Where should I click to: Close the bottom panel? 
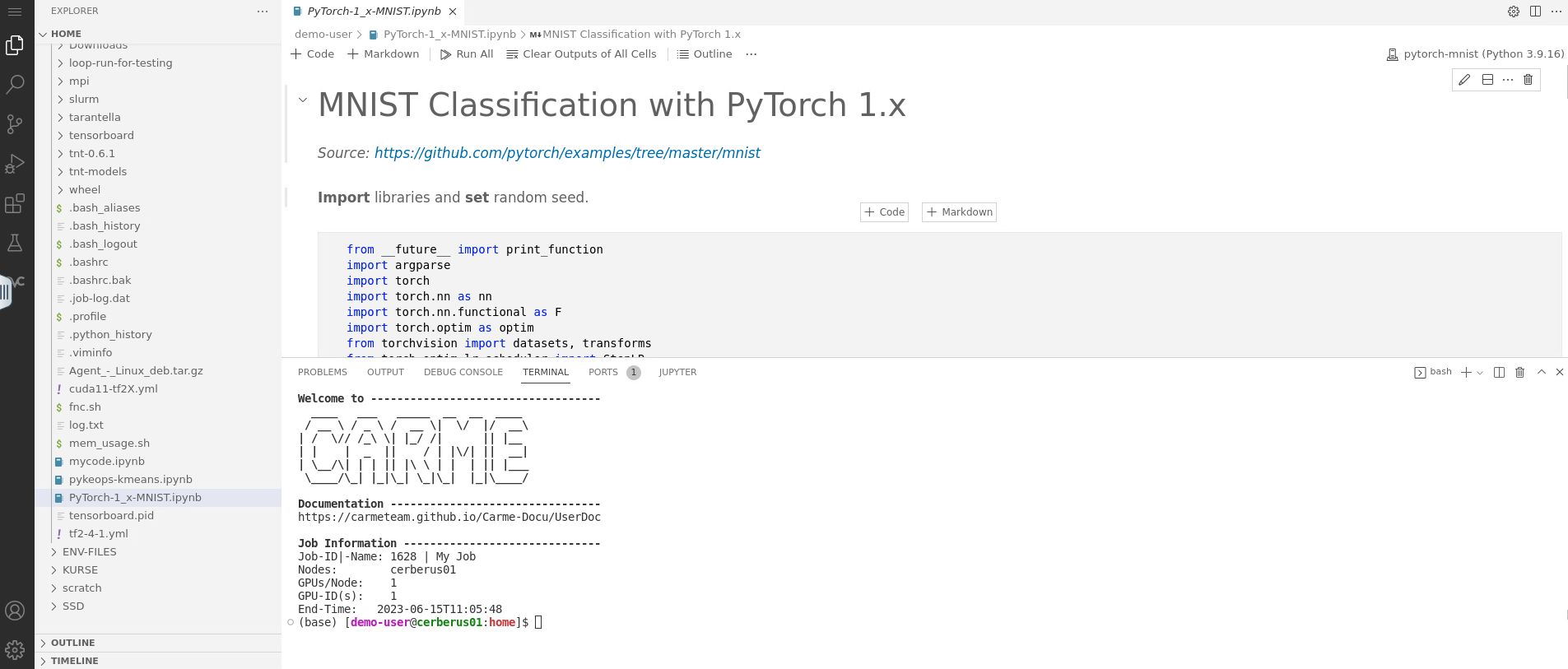click(1560, 373)
